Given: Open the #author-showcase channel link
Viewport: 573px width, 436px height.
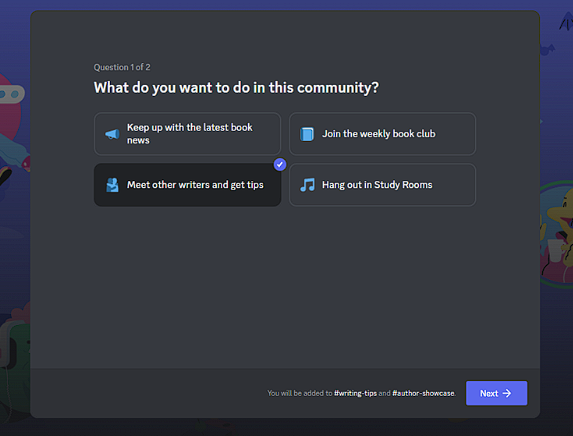Looking at the screenshot, I should pyautogui.click(x=423, y=393).
